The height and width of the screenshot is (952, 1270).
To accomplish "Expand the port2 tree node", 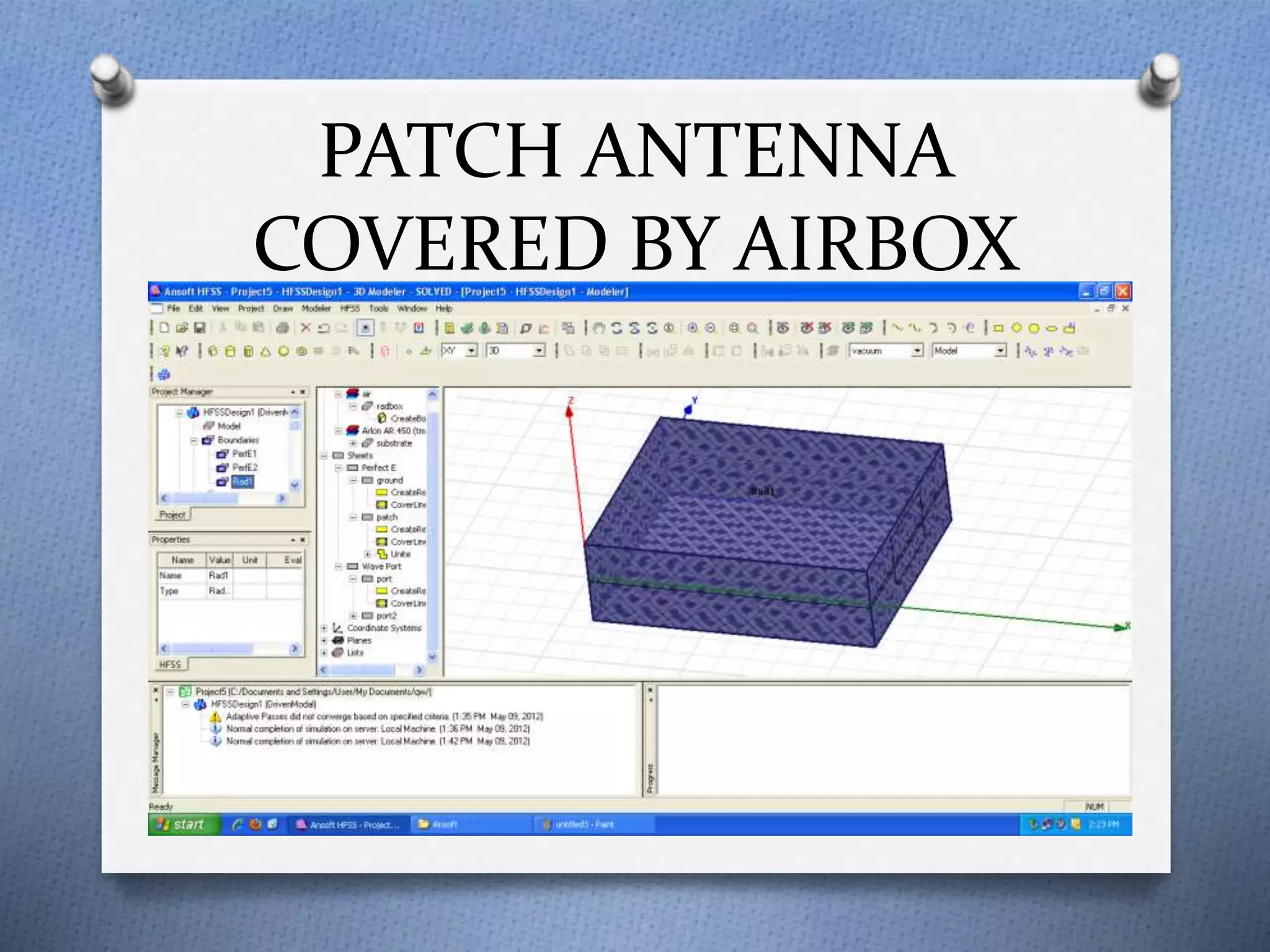I will point(353,615).
